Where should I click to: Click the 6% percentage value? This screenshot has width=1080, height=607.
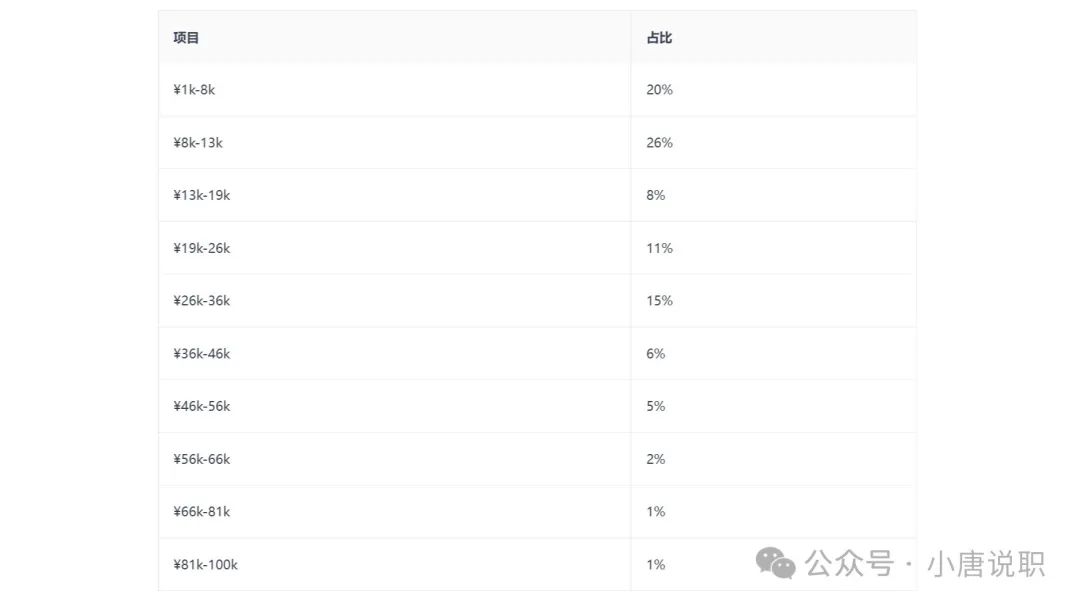(x=656, y=353)
